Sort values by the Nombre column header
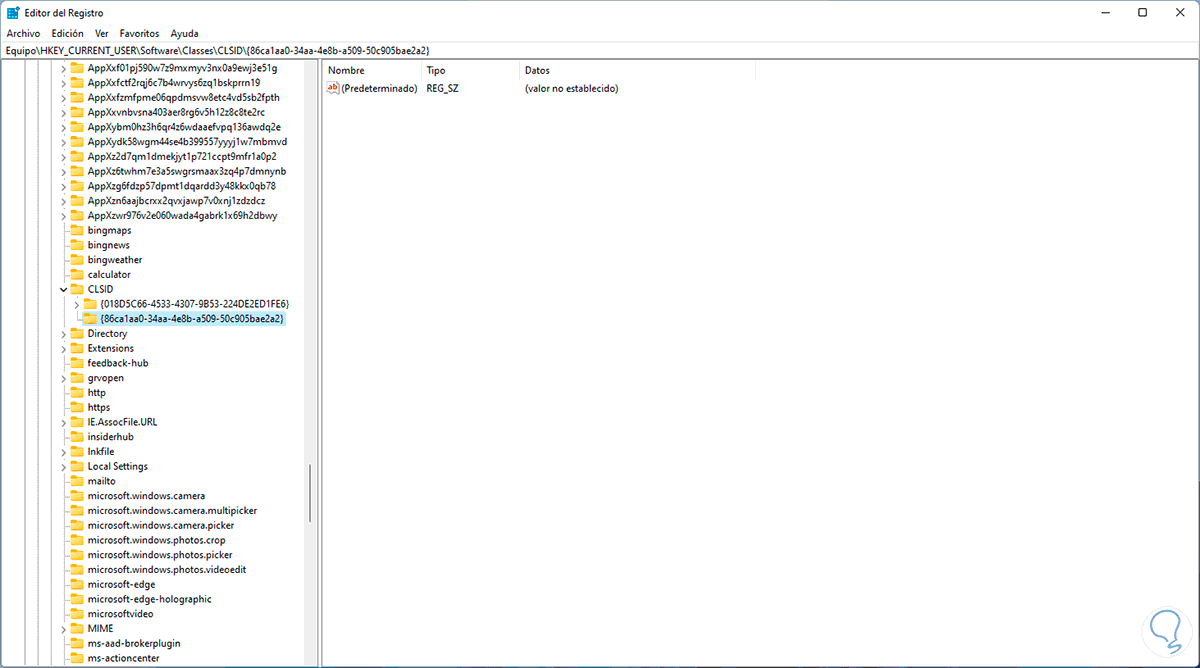Viewport: 1200px width, 668px height. tap(371, 71)
